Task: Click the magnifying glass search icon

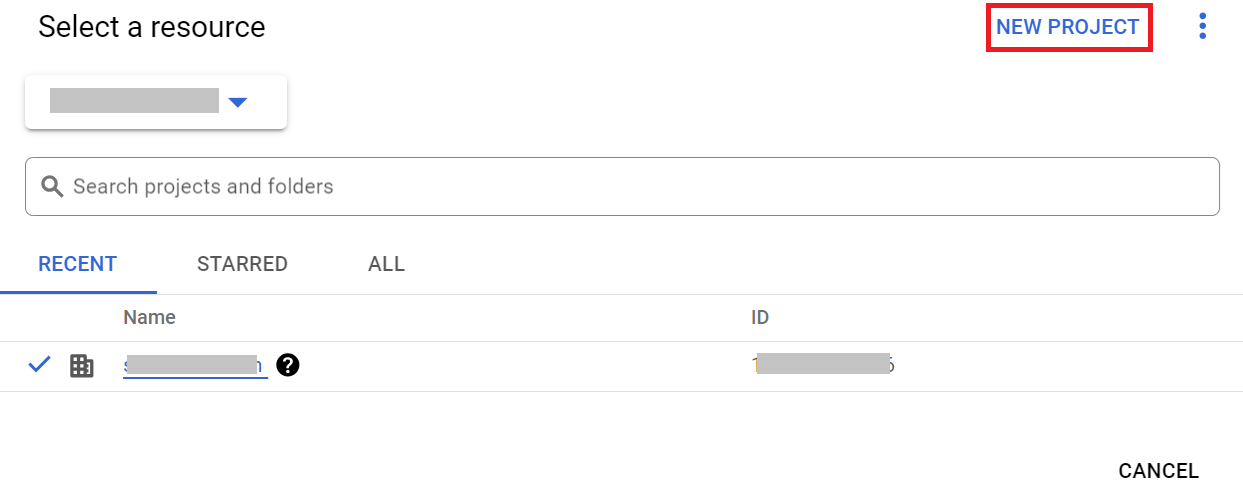Action: [x=52, y=186]
